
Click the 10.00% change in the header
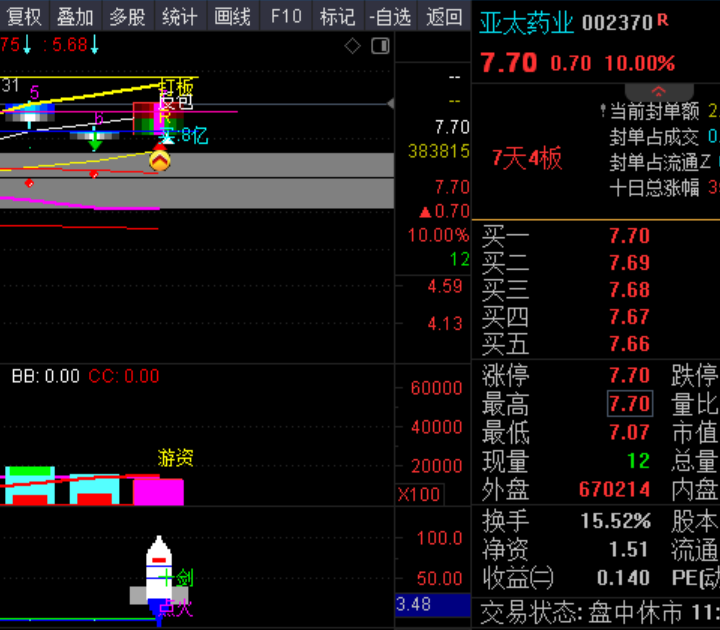(x=640, y=63)
